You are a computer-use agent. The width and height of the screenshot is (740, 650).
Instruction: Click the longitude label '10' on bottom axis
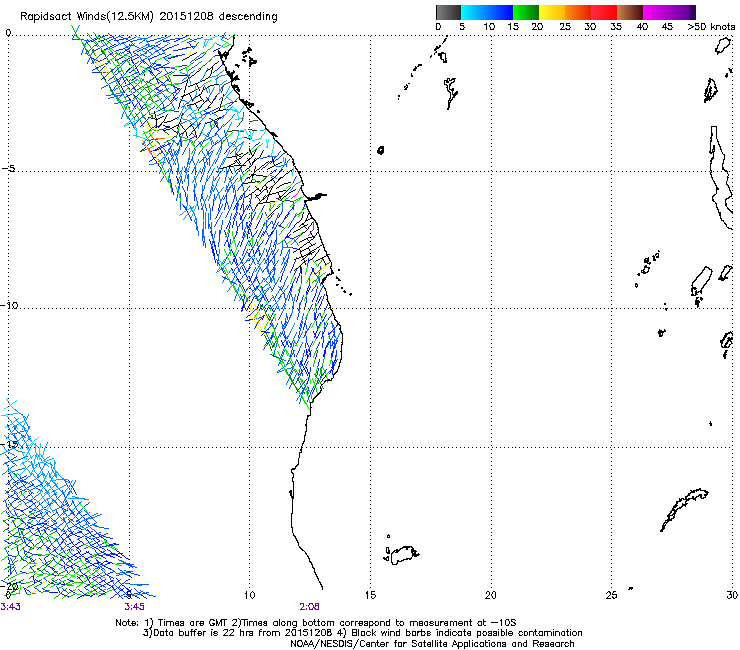(x=250, y=595)
